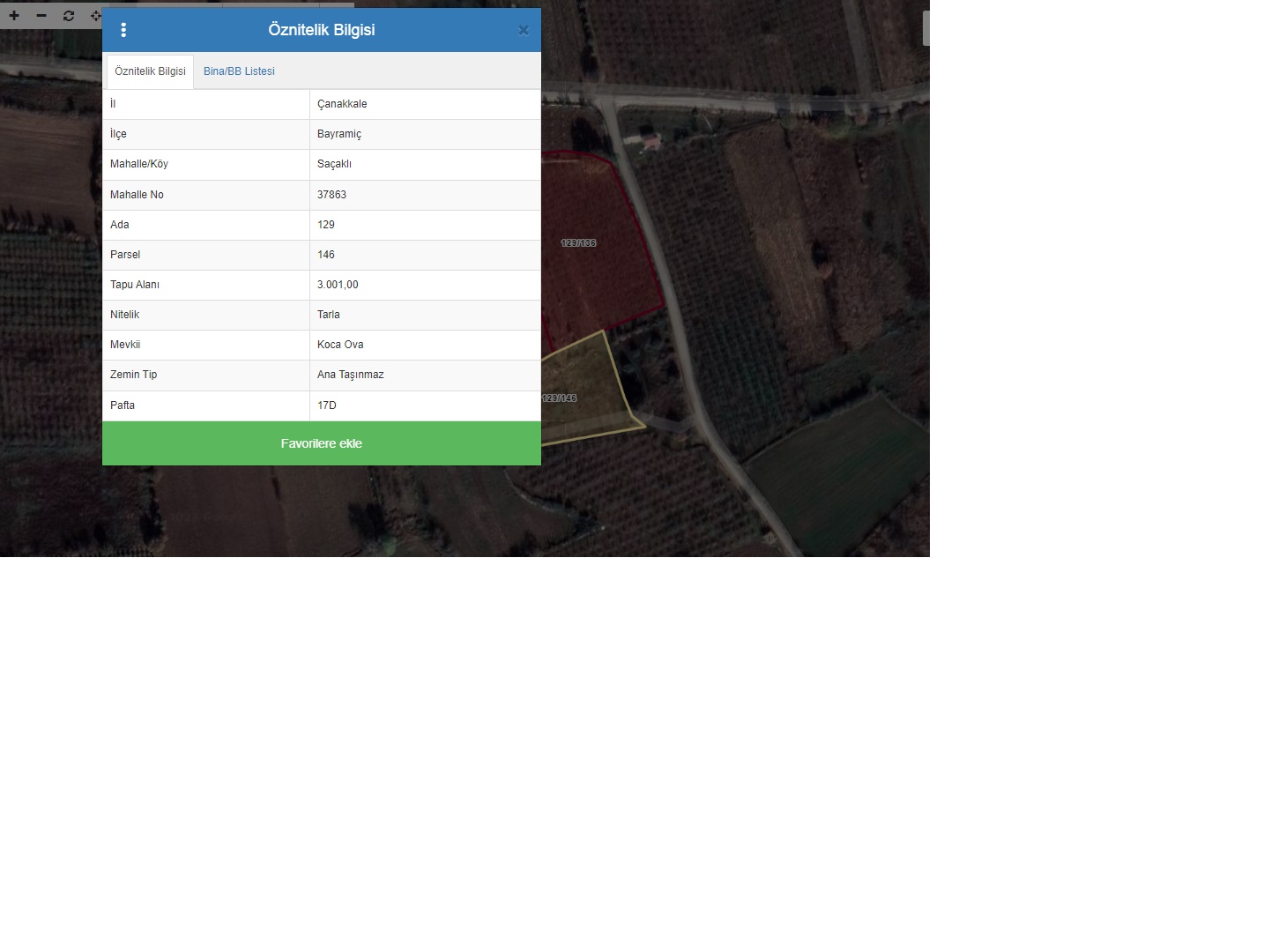Select the Öznitelik Bilgisi tab
The width and height of the screenshot is (1271, 952).
coord(150,71)
